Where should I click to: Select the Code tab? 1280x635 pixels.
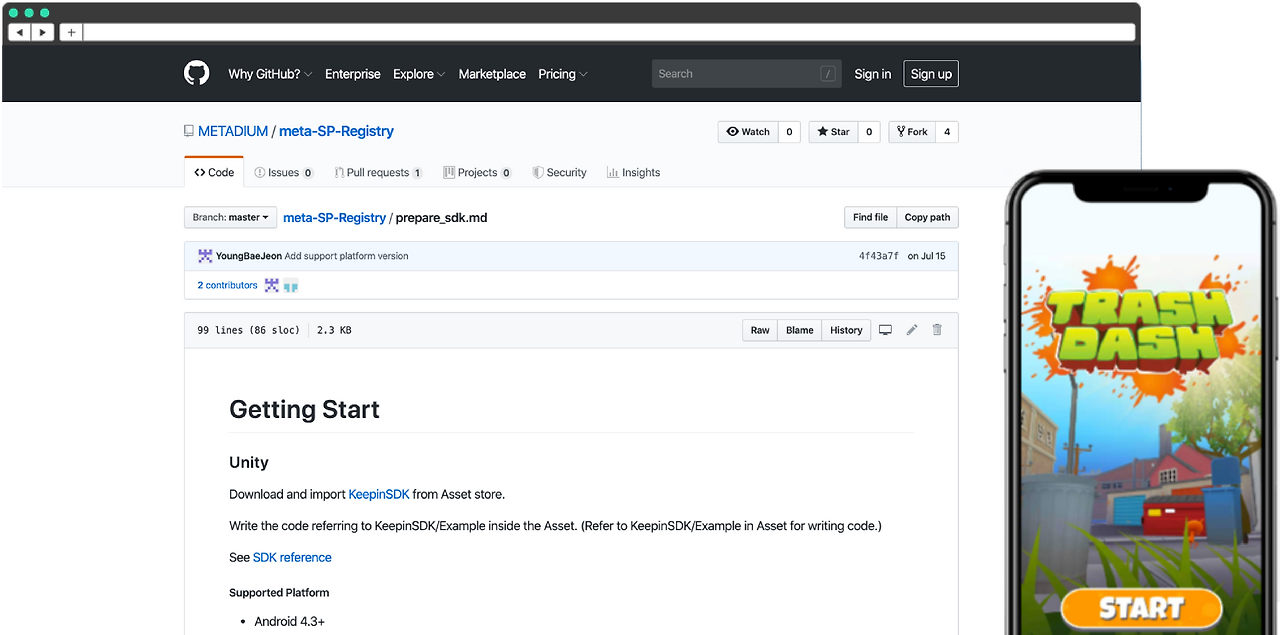tap(214, 172)
